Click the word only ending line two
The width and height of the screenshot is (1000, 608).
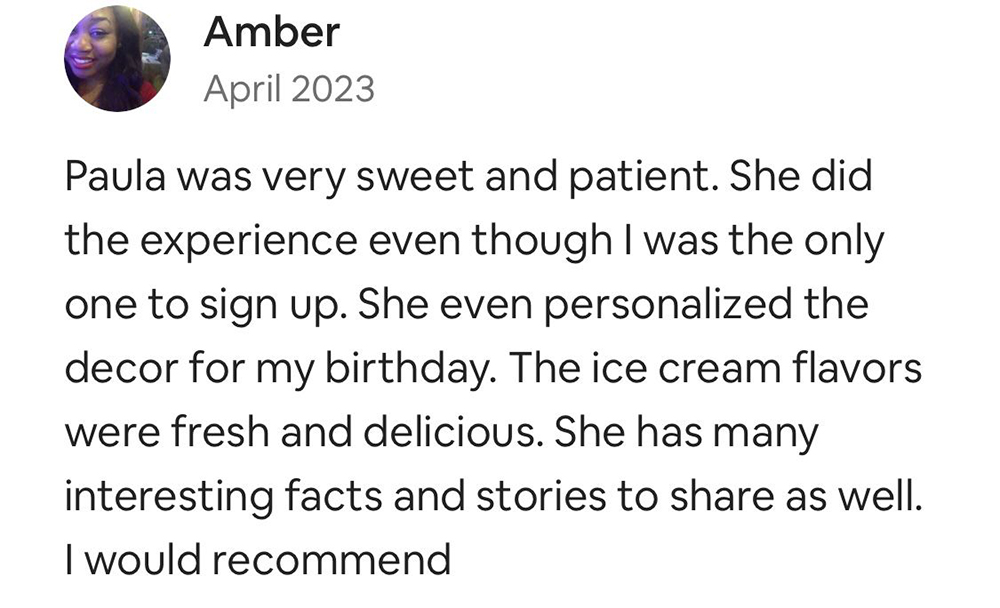844,241
